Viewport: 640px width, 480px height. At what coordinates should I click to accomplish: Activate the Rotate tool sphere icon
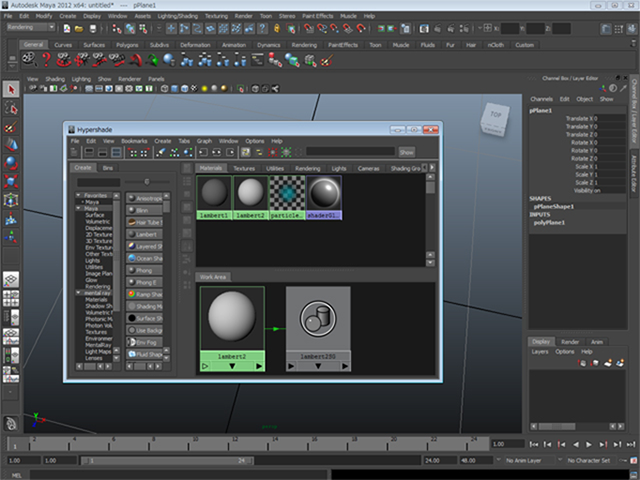pyautogui.click(x=11, y=163)
